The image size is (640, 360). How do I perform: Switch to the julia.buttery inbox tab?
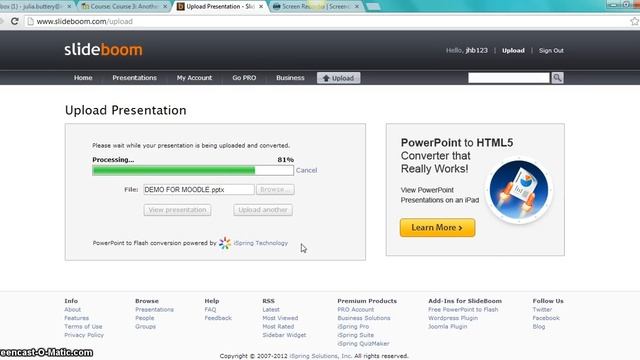pyautogui.click(x=35, y=7)
